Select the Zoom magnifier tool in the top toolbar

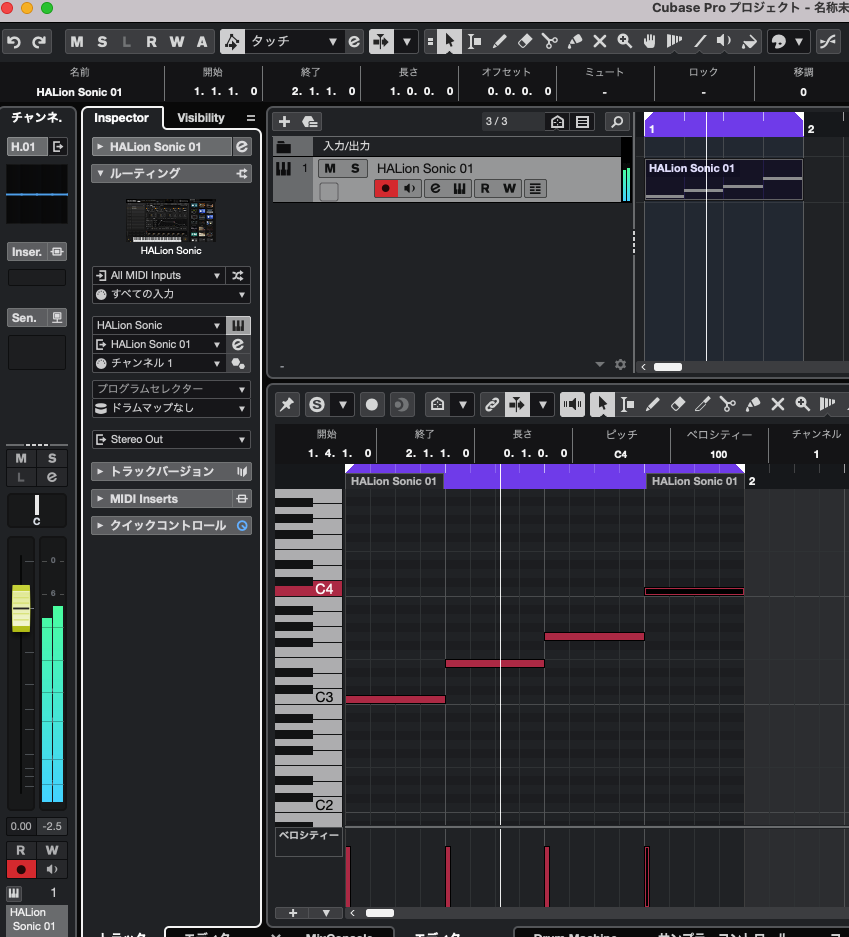(625, 41)
